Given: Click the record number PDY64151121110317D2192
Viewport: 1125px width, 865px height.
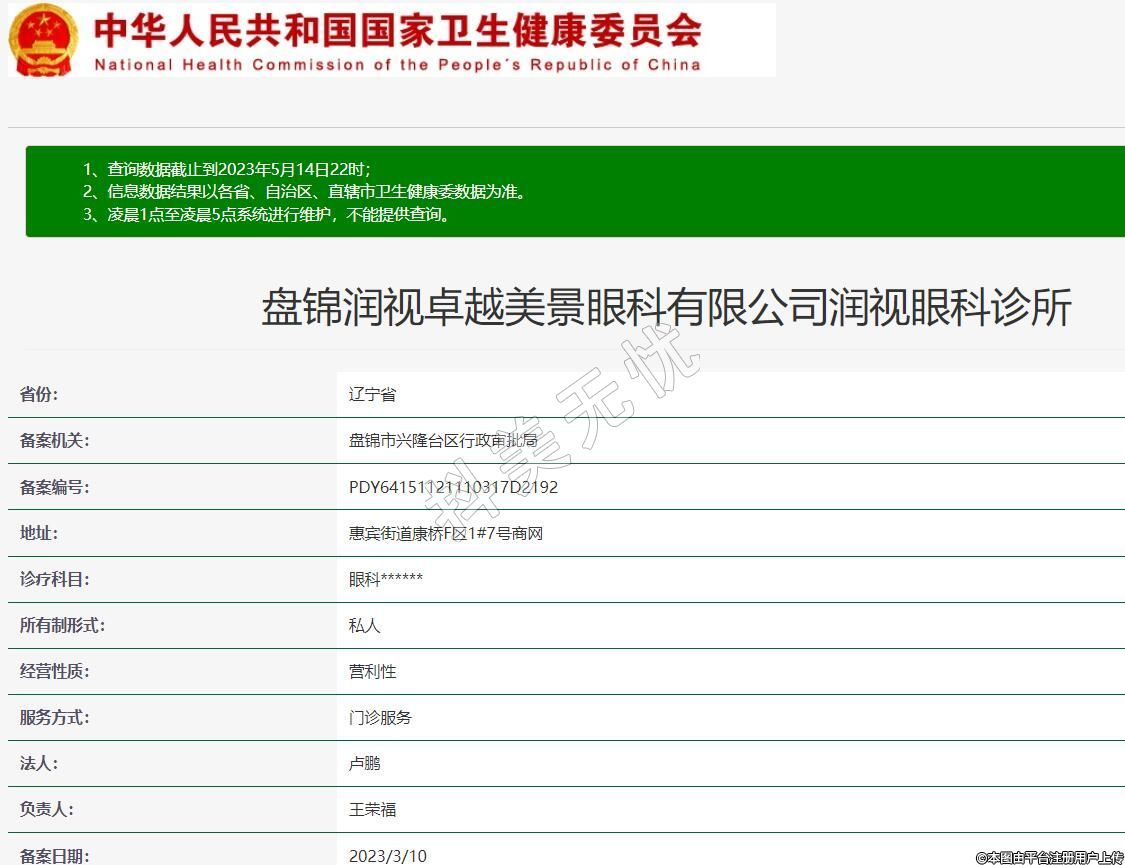Looking at the screenshot, I should pos(453,488).
